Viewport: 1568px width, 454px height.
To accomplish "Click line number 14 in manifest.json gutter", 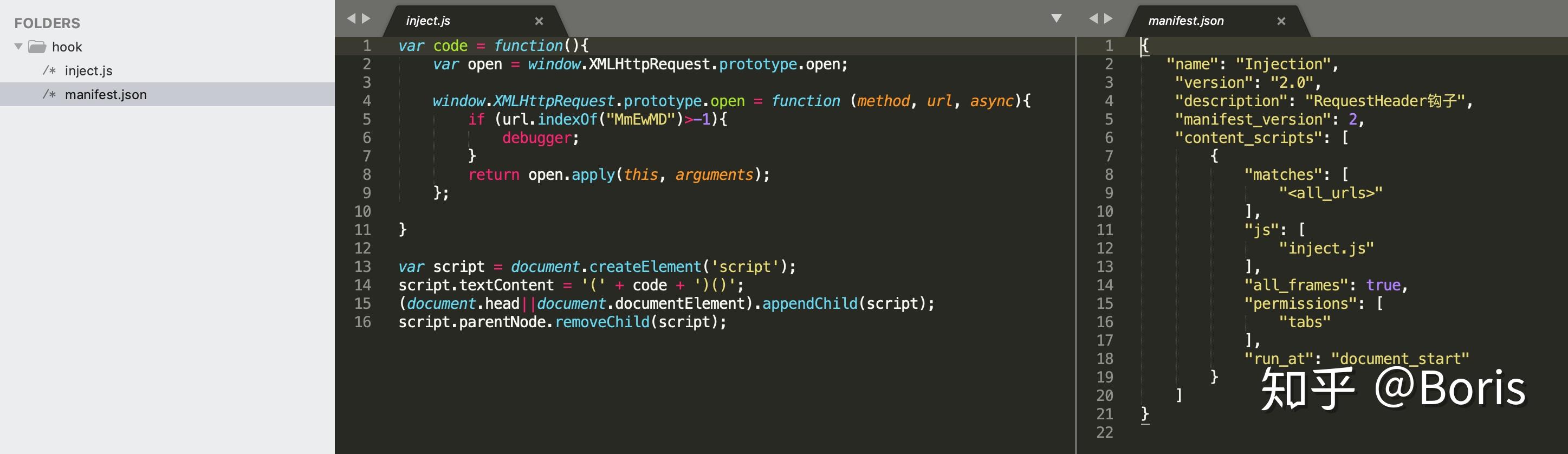I will click(x=1105, y=285).
